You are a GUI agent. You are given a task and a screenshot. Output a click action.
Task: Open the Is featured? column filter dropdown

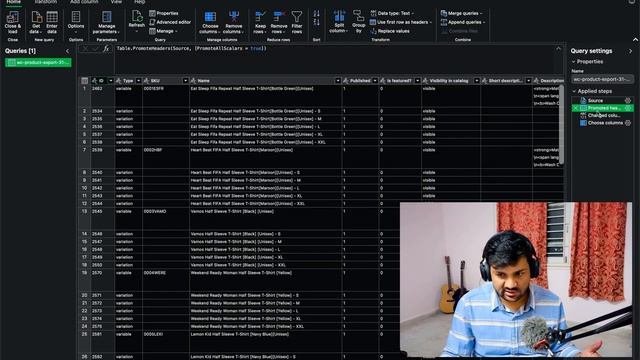[x=417, y=81]
